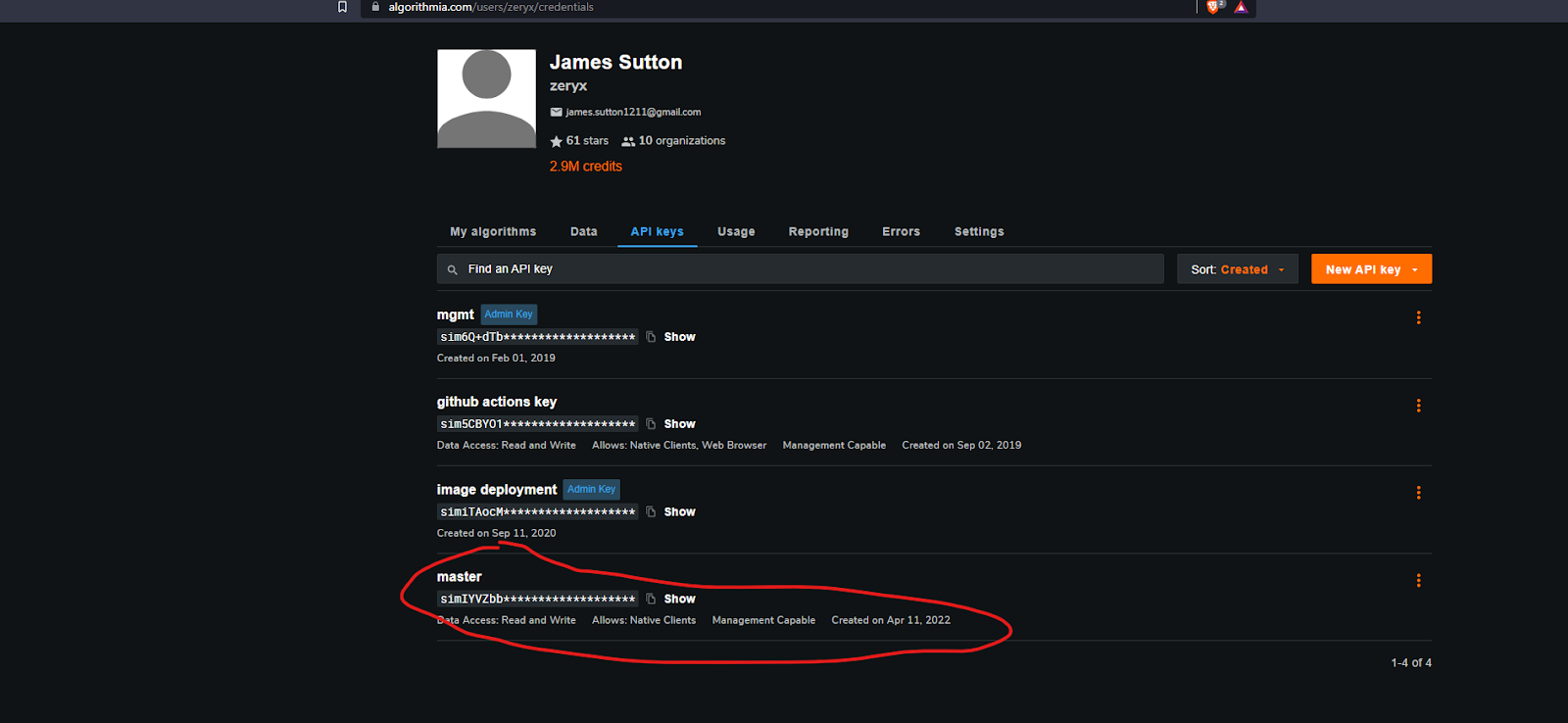This screenshot has width=1568, height=723.
Task: Open options menu for master key
Action: pos(1418,581)
